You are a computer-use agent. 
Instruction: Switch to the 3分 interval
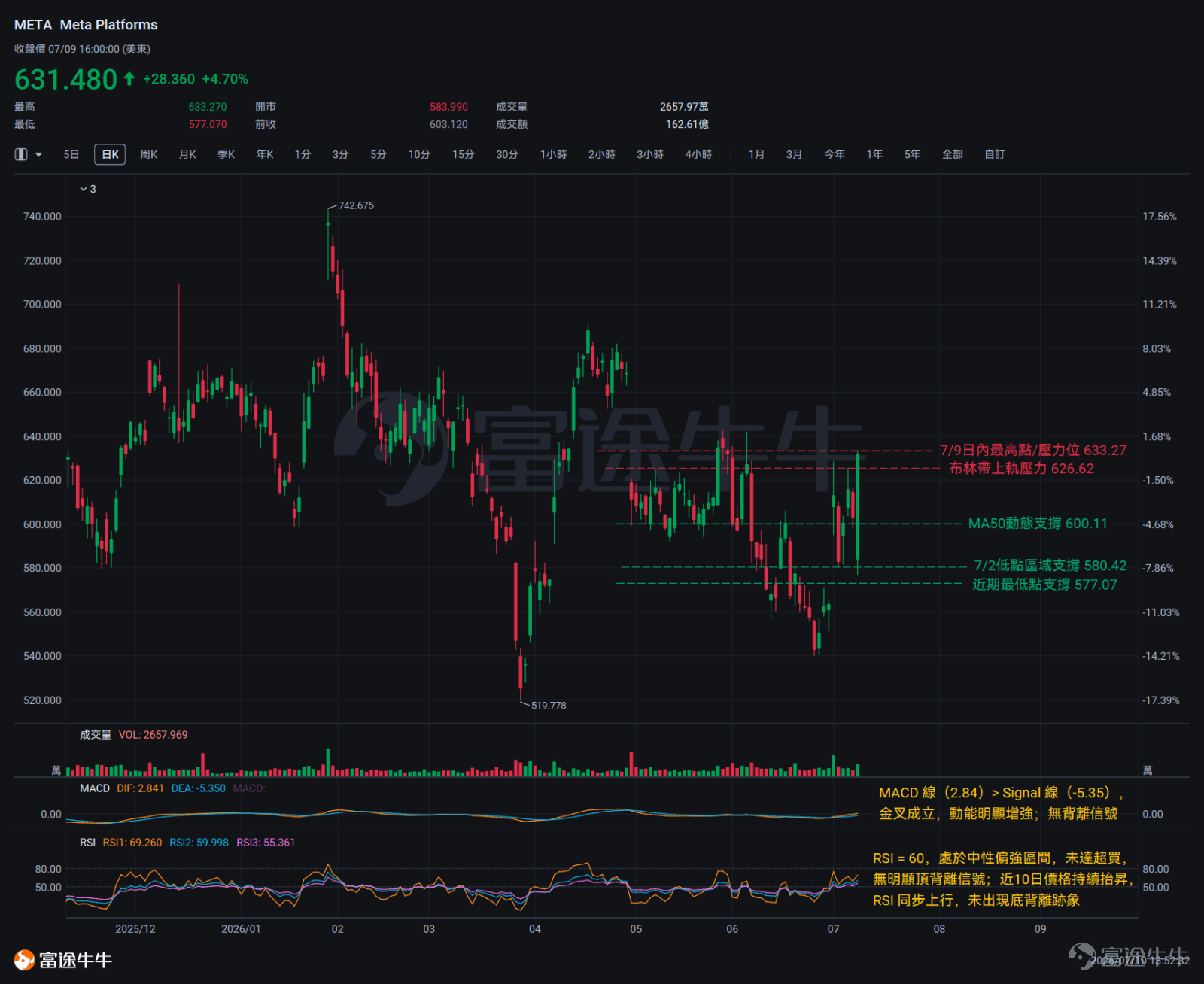tap(340, 154)
